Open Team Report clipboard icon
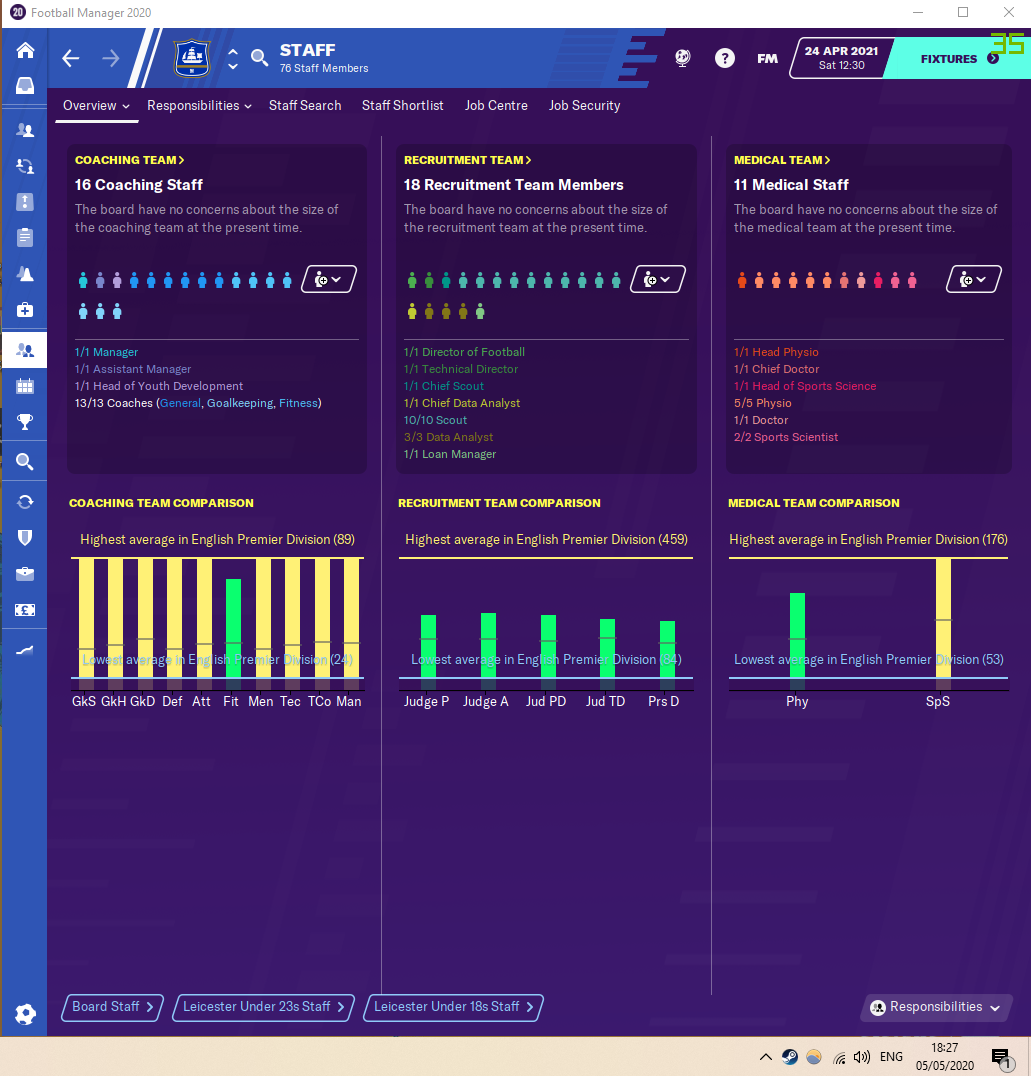 pyautogui.click(x=25, y=237)
